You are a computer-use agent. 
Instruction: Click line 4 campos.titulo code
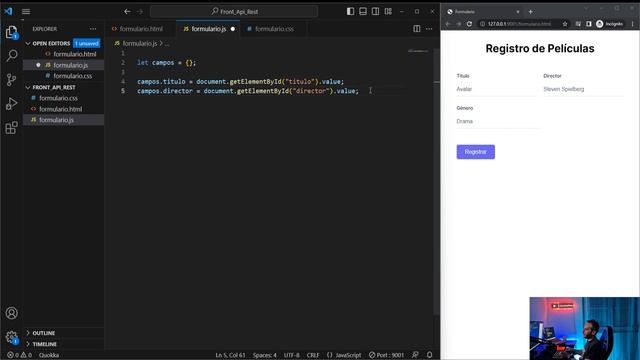point(240,82)
